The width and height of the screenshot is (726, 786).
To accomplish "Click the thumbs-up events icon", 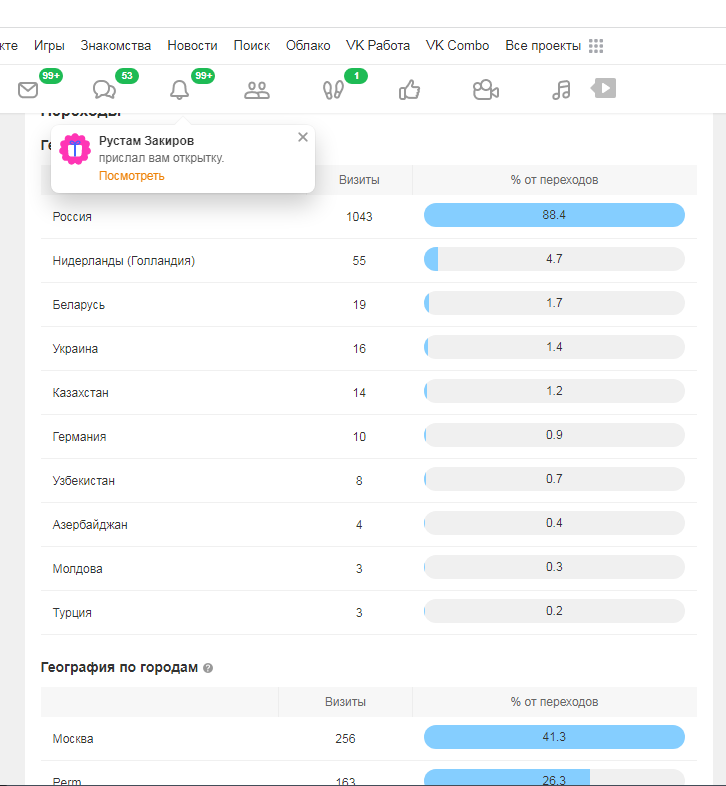I will pyautogui.click(x=409, y=90).
